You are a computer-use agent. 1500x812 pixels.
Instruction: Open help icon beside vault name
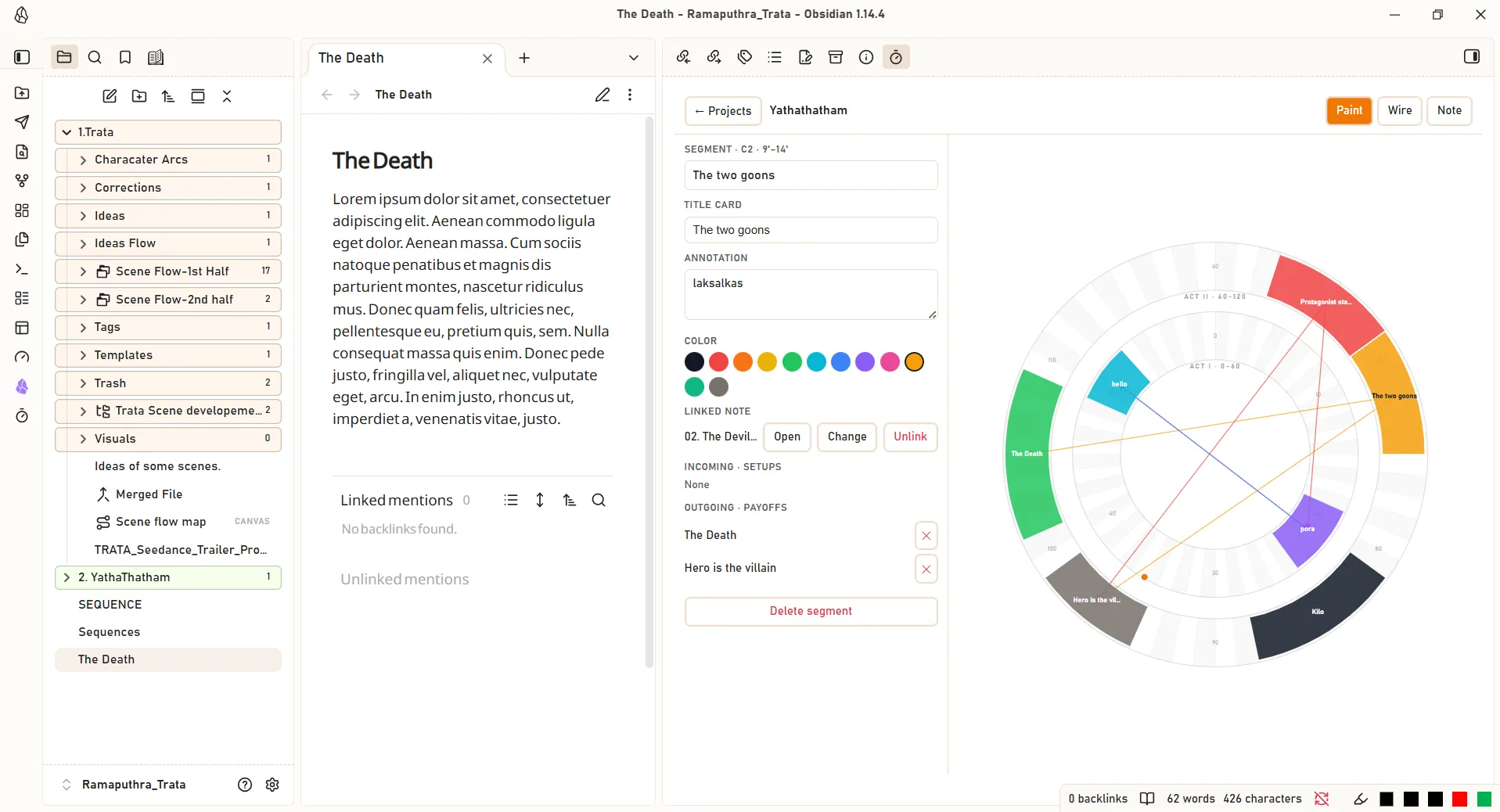pyautogui.click(x=245, y=785)
